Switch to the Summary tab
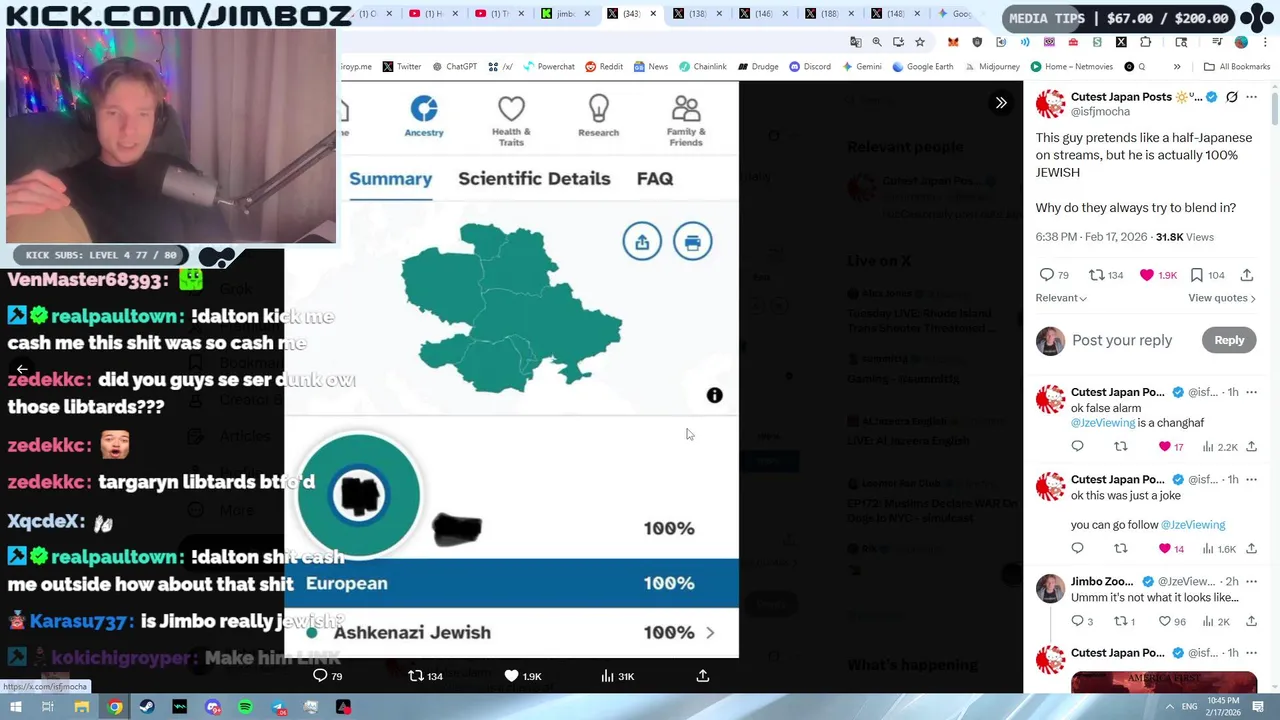This screenshot has height=720, width=1280. point(390,179)
